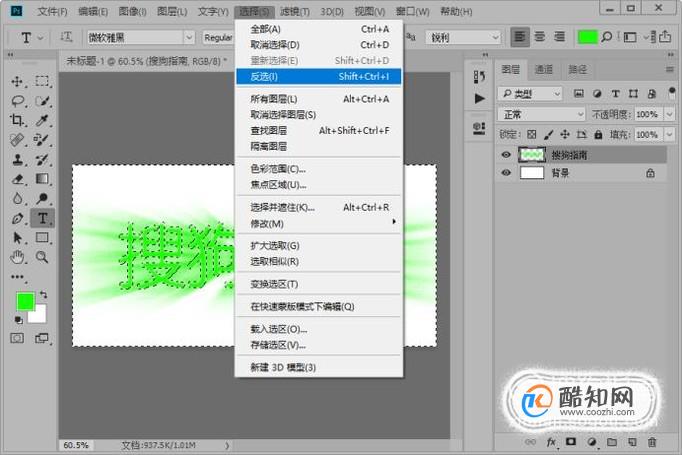Open the font style Regular dropdown
Screen dimensions: 682x455
coord(218,37)
